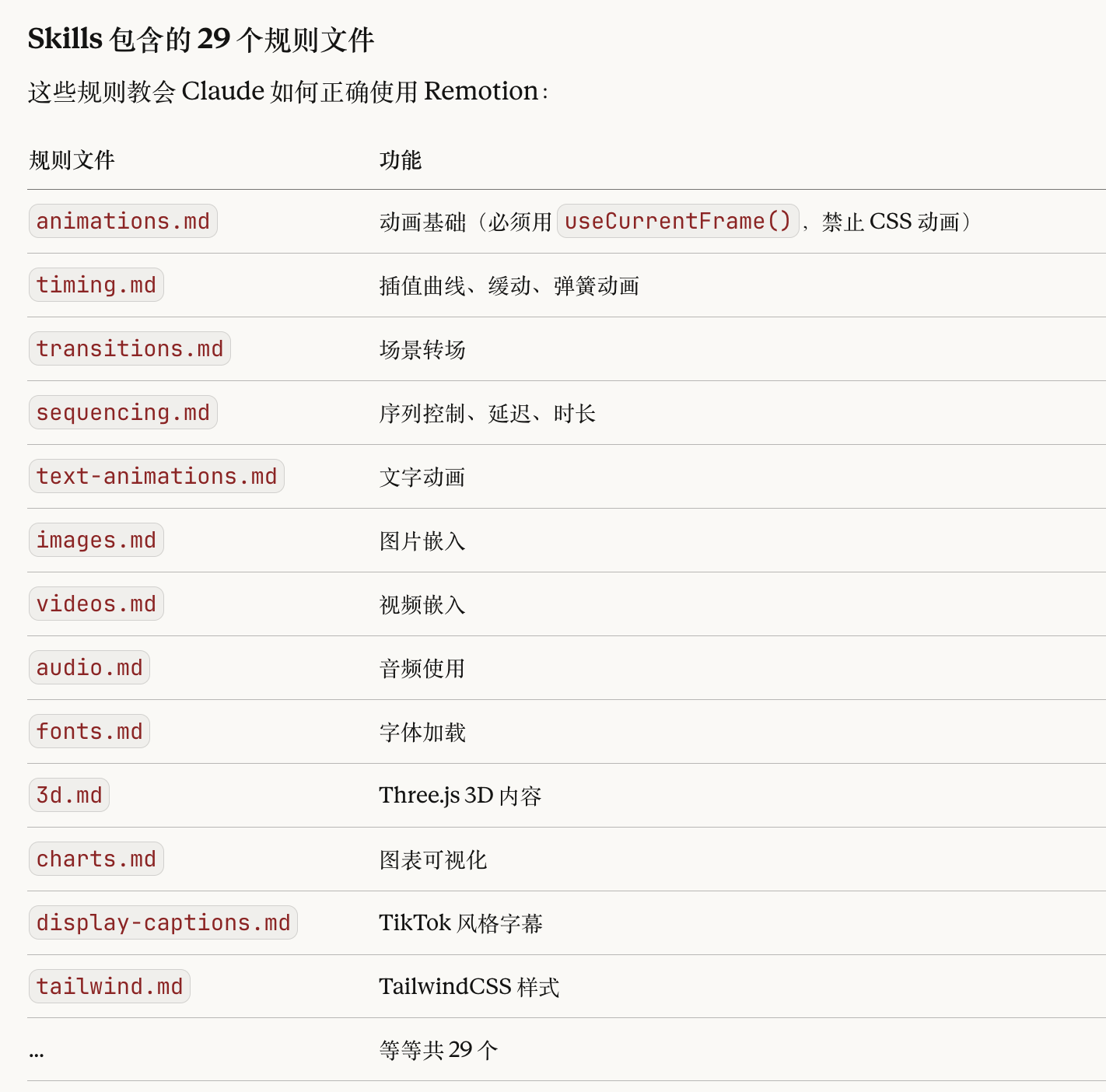Screen dimensions: 1106x1092
Task: Click the 功能 column header
Action: click(401, 160)
